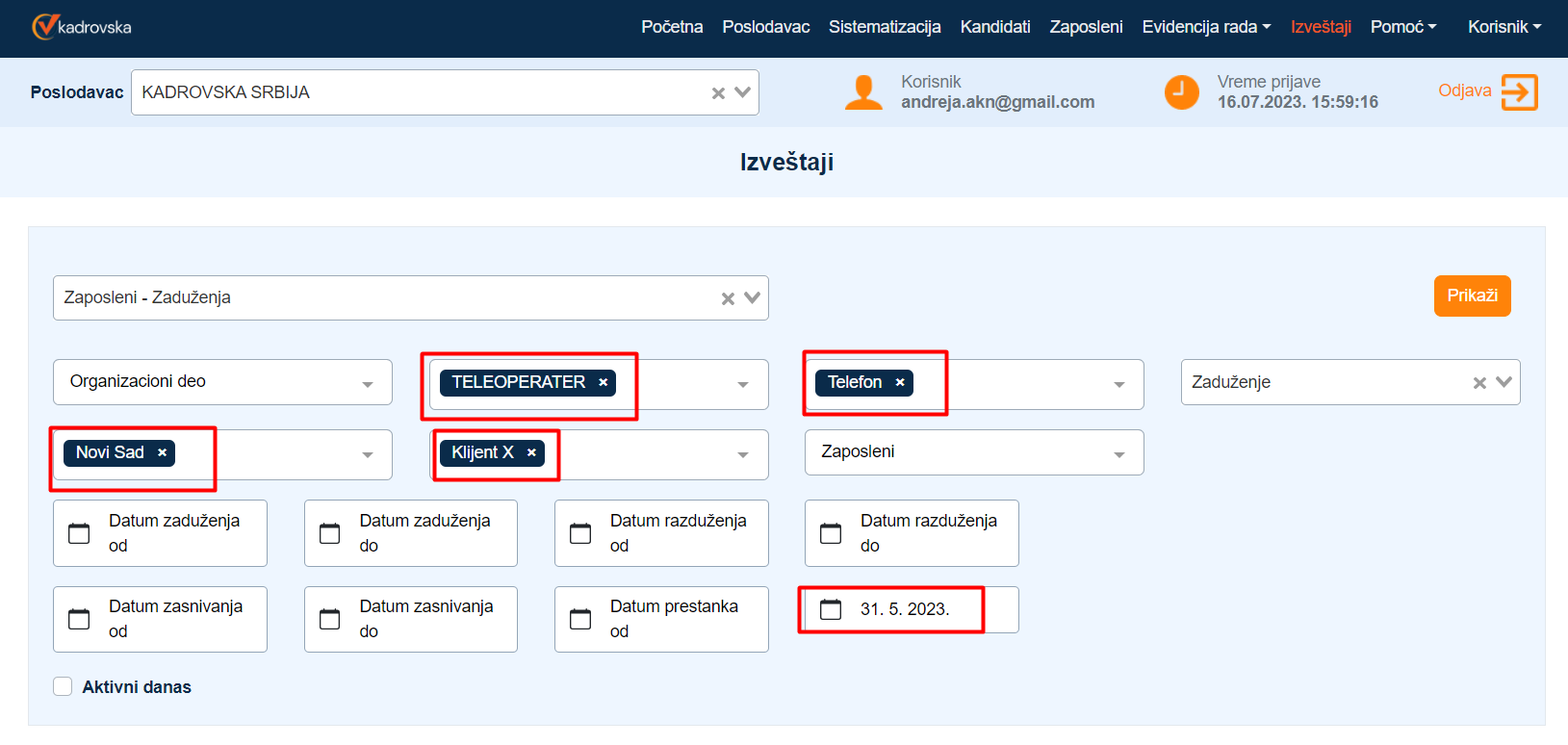Remove the TELEOPERATER tag
Screen dimensions: 1568x745
[604, 382]
